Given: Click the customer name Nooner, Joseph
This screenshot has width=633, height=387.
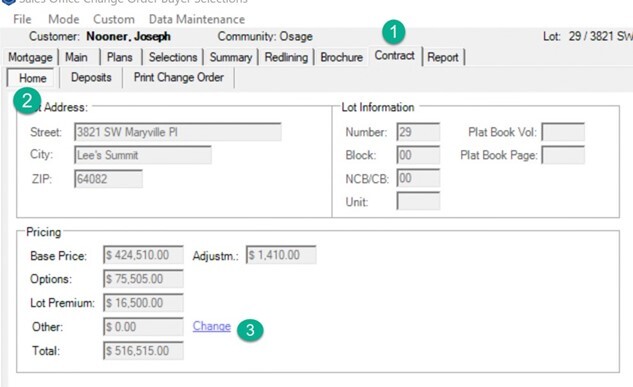Looking at the screenshot, I should click(128, 36).
